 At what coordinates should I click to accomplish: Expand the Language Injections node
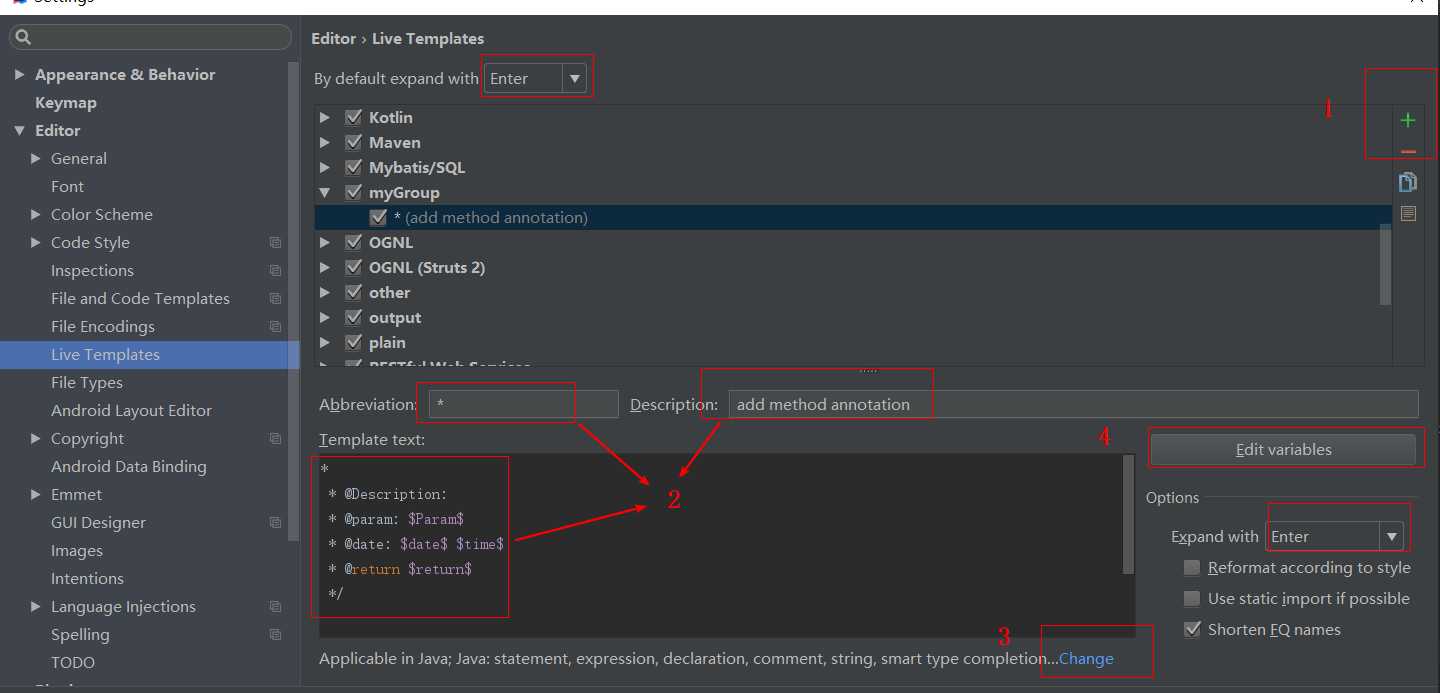[x=36, y=607]
